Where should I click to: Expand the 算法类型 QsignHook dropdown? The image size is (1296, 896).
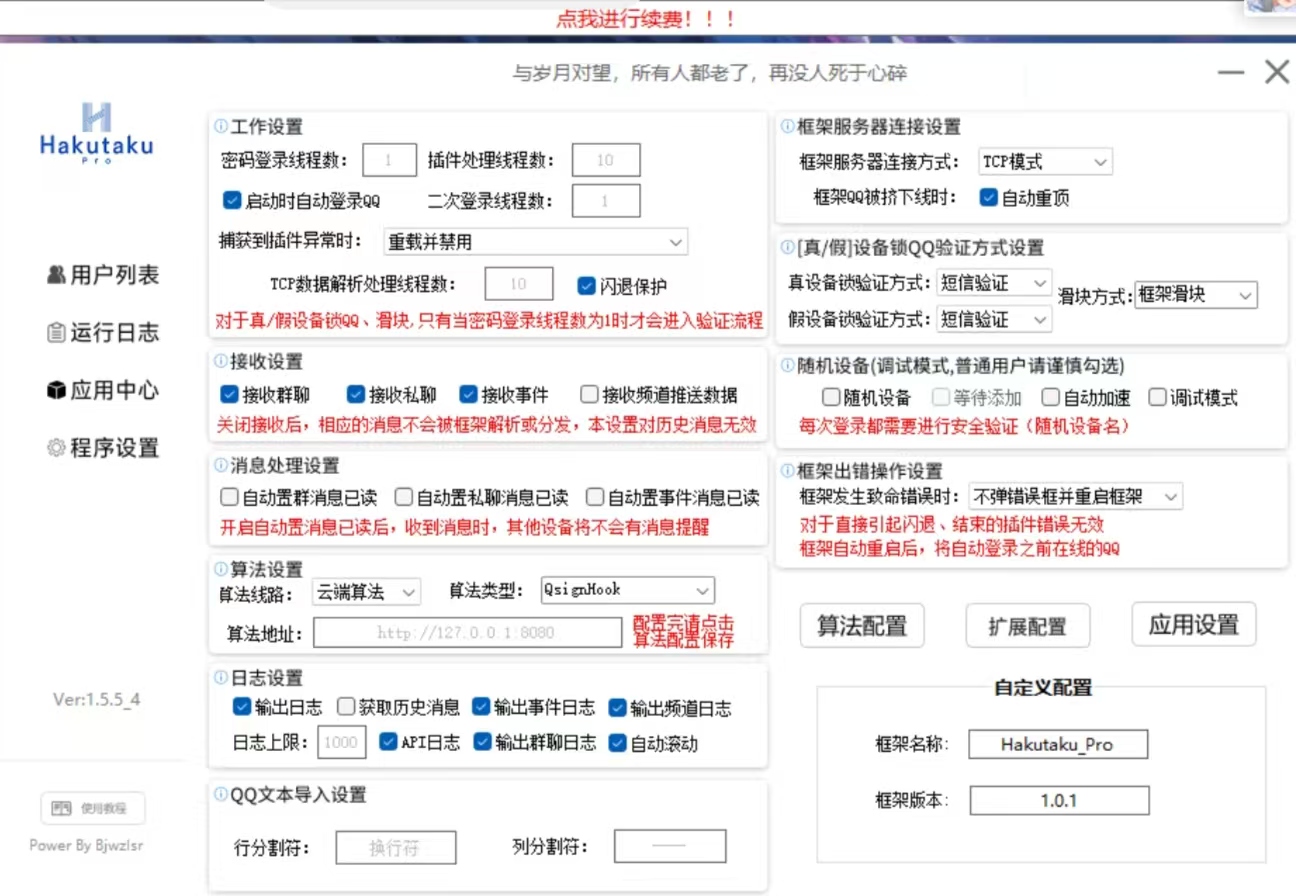pos(627,590)
